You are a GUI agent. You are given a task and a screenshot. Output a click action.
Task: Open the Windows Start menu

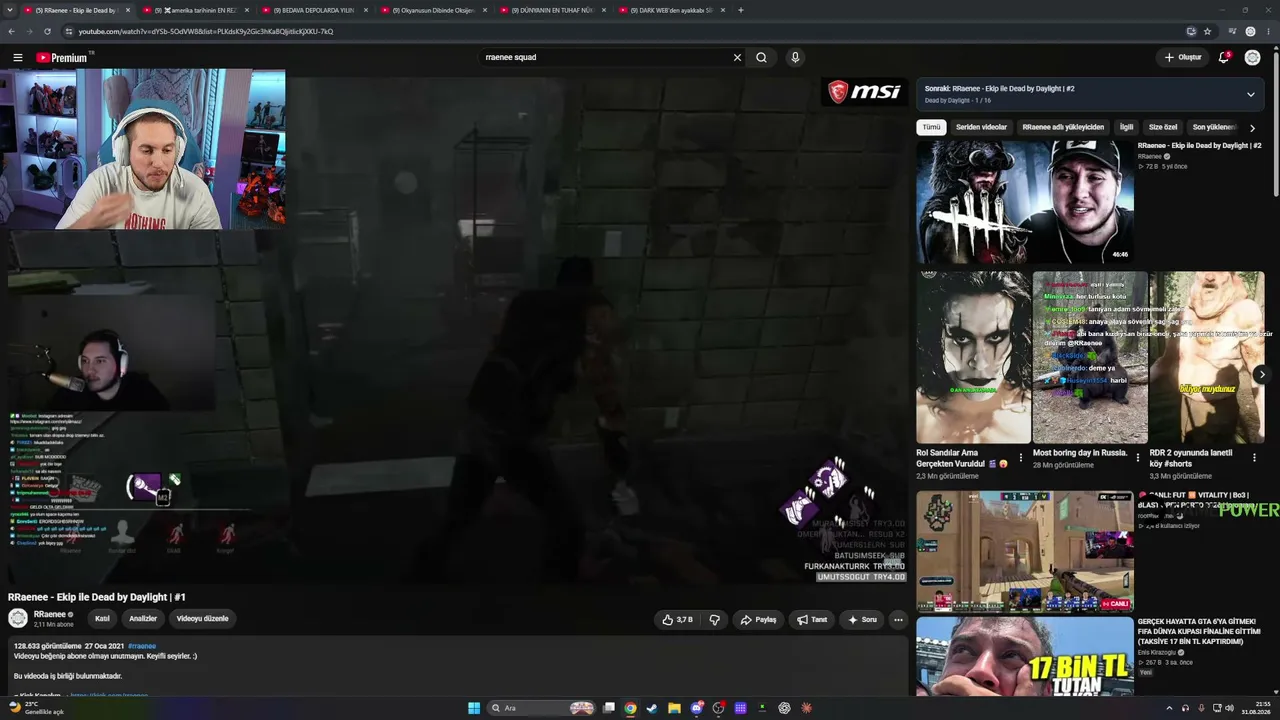[474, 708]
